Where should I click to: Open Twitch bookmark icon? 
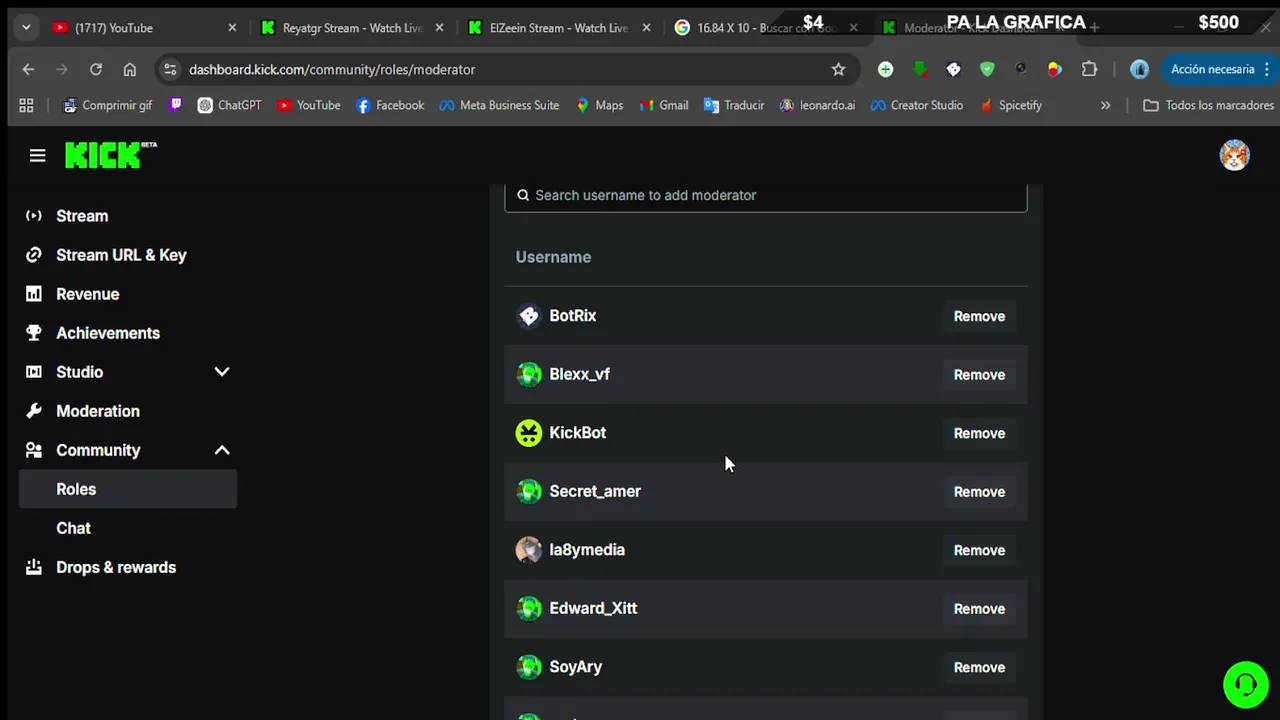[176, 105]
